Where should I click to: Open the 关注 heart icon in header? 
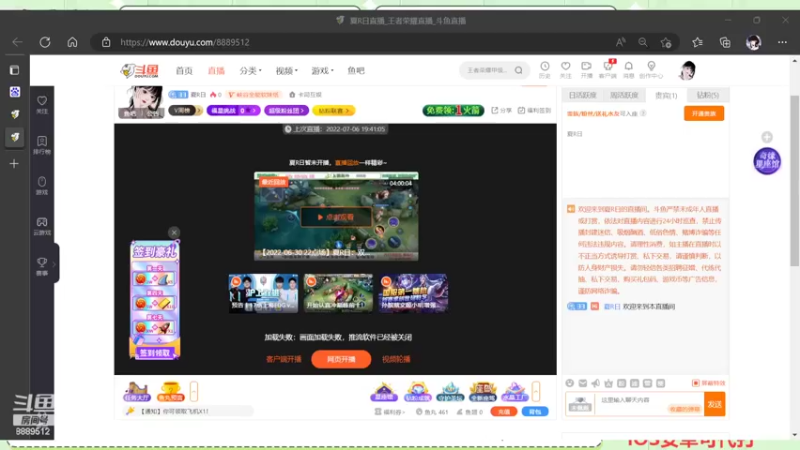(565, 69)
